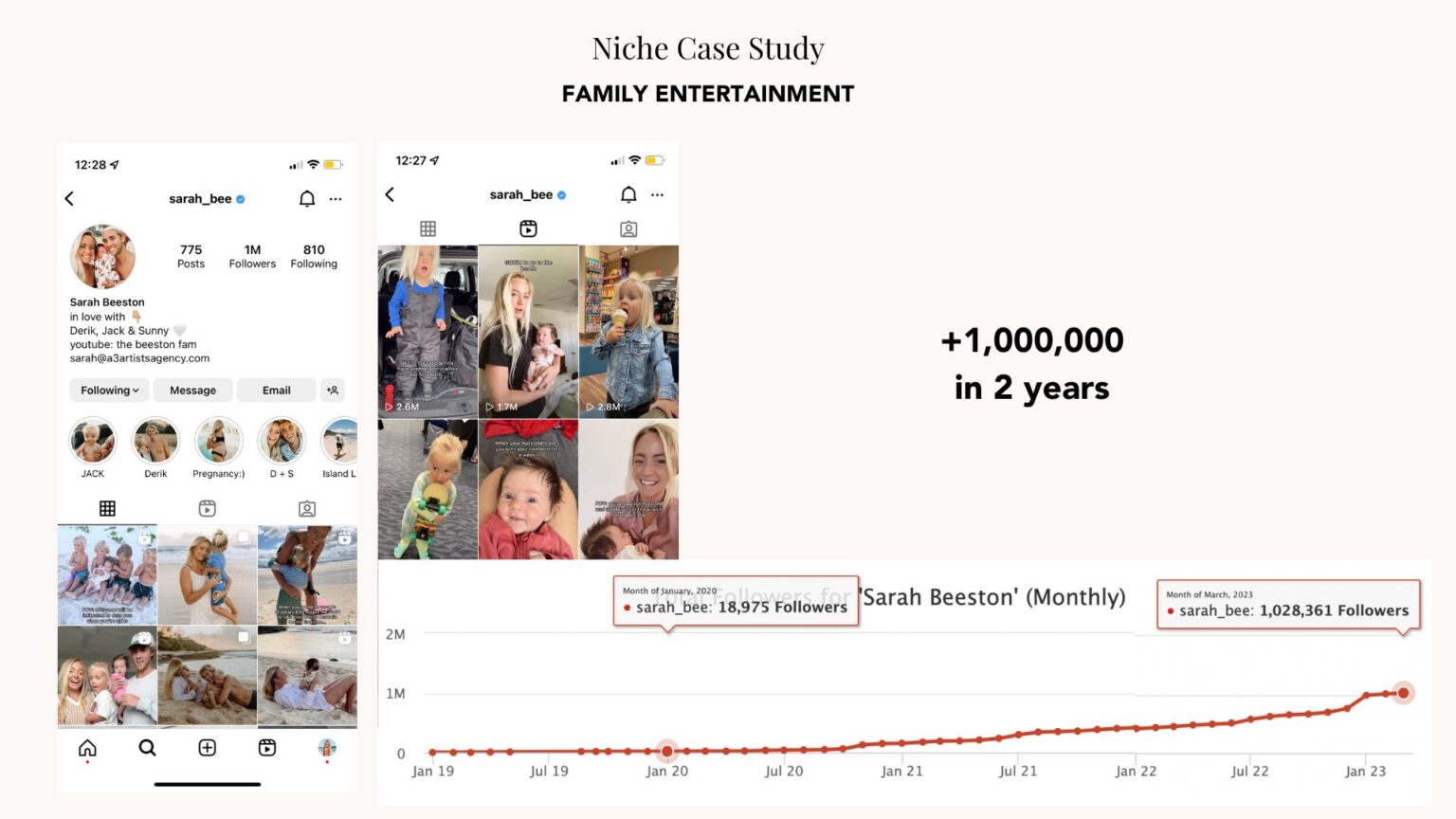This screenshot has height=819, width=1456.
Task: Switch to the Reels tab on right profile
Action: click(x=528, y=228)
